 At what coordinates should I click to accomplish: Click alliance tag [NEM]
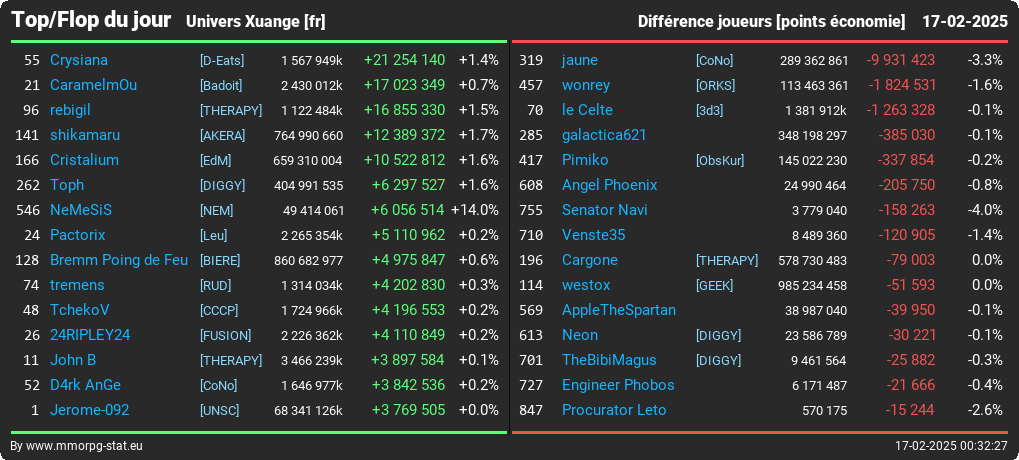click(x=216, y=210)
